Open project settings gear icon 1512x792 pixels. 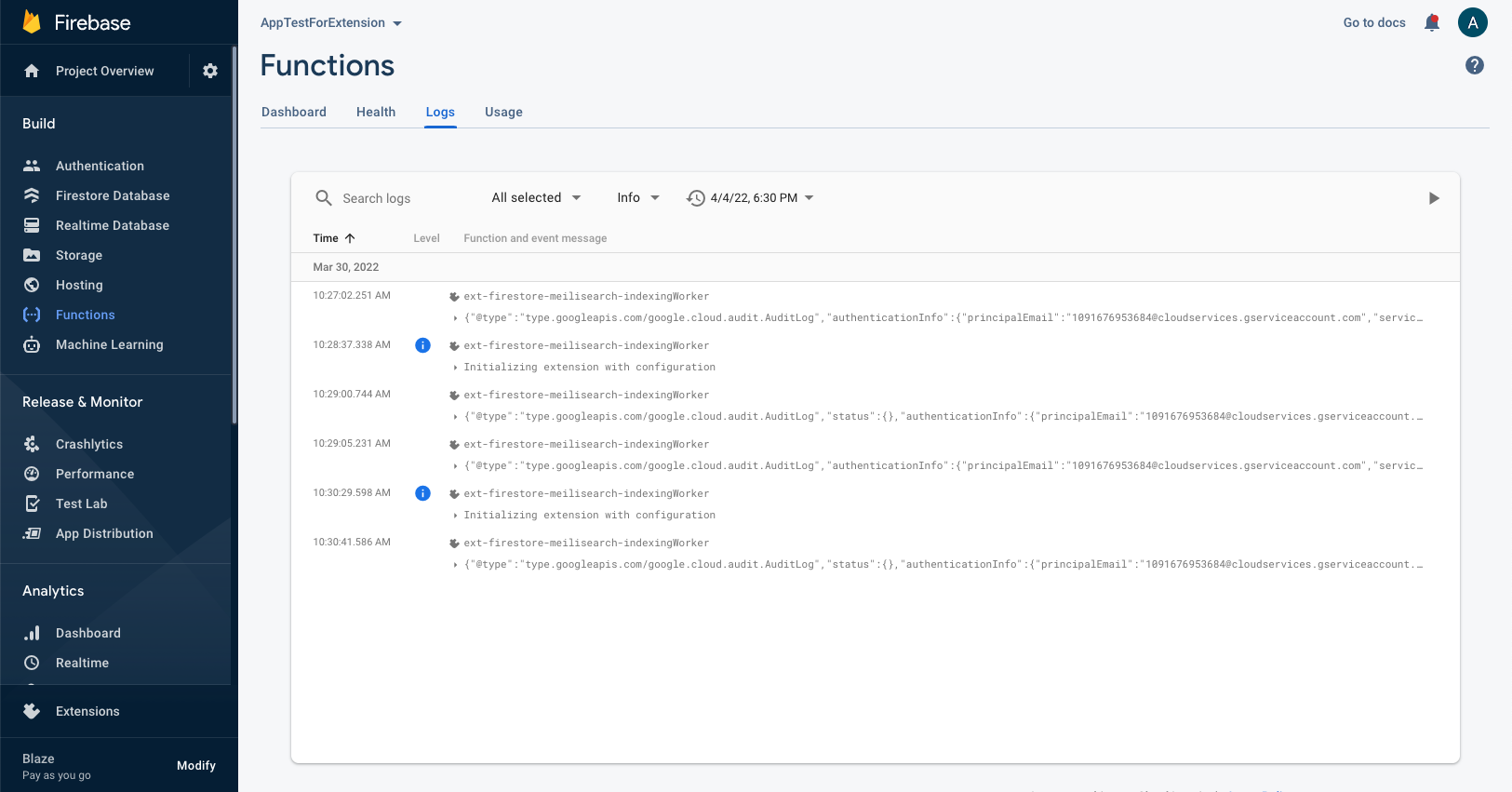[210, 71]
